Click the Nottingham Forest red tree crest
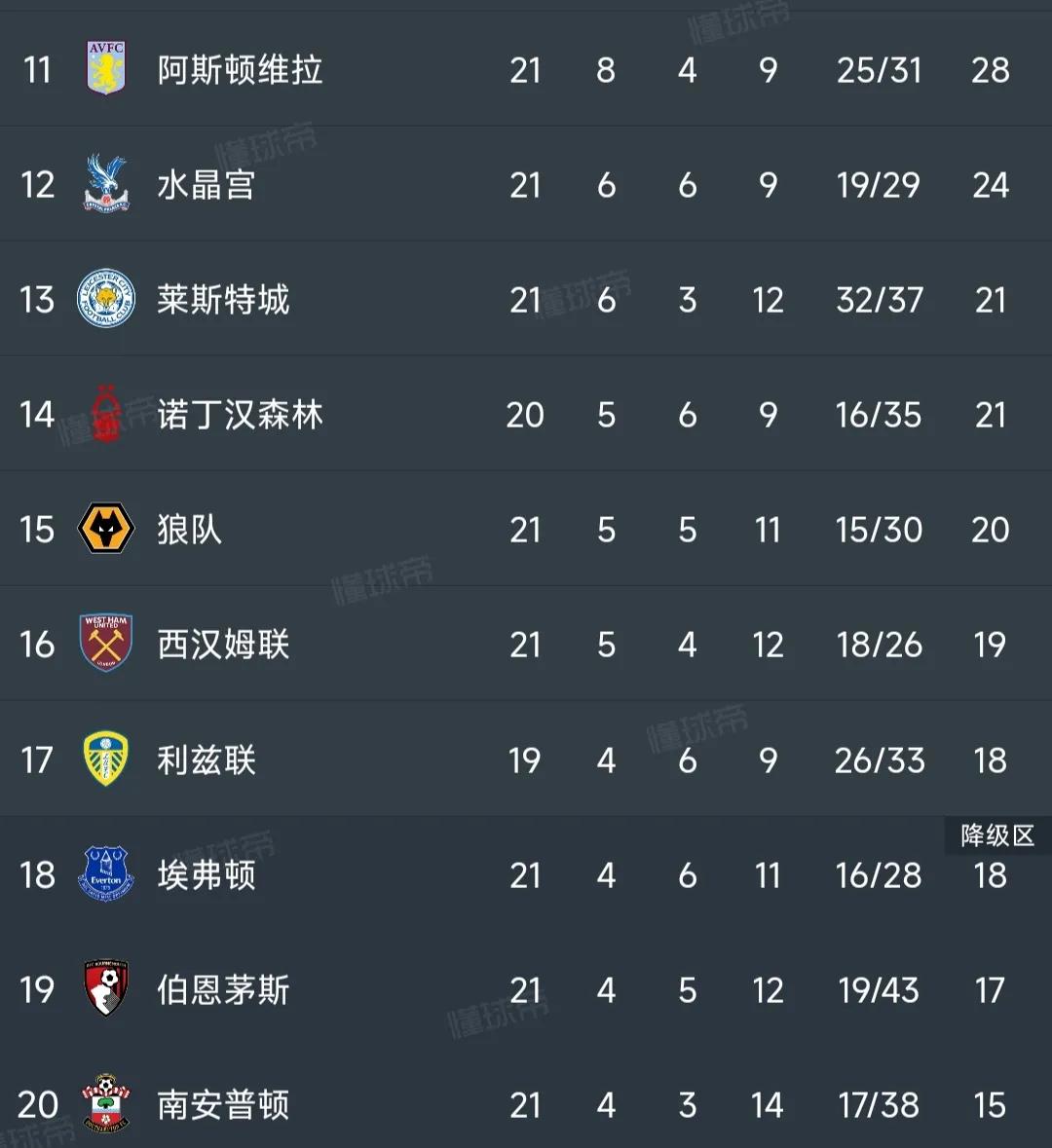The width and height of the screenshot is (1052, 1148). point(106,415)
